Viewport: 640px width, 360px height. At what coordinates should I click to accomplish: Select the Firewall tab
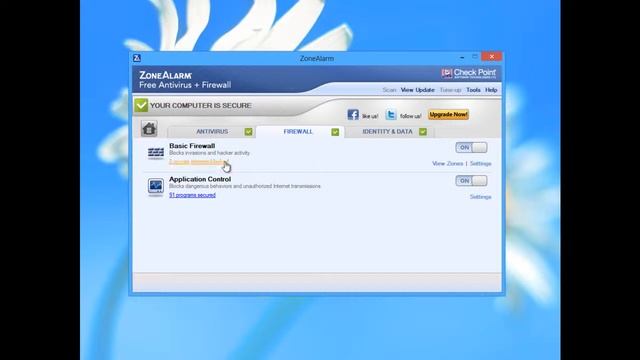click(298, 131)
